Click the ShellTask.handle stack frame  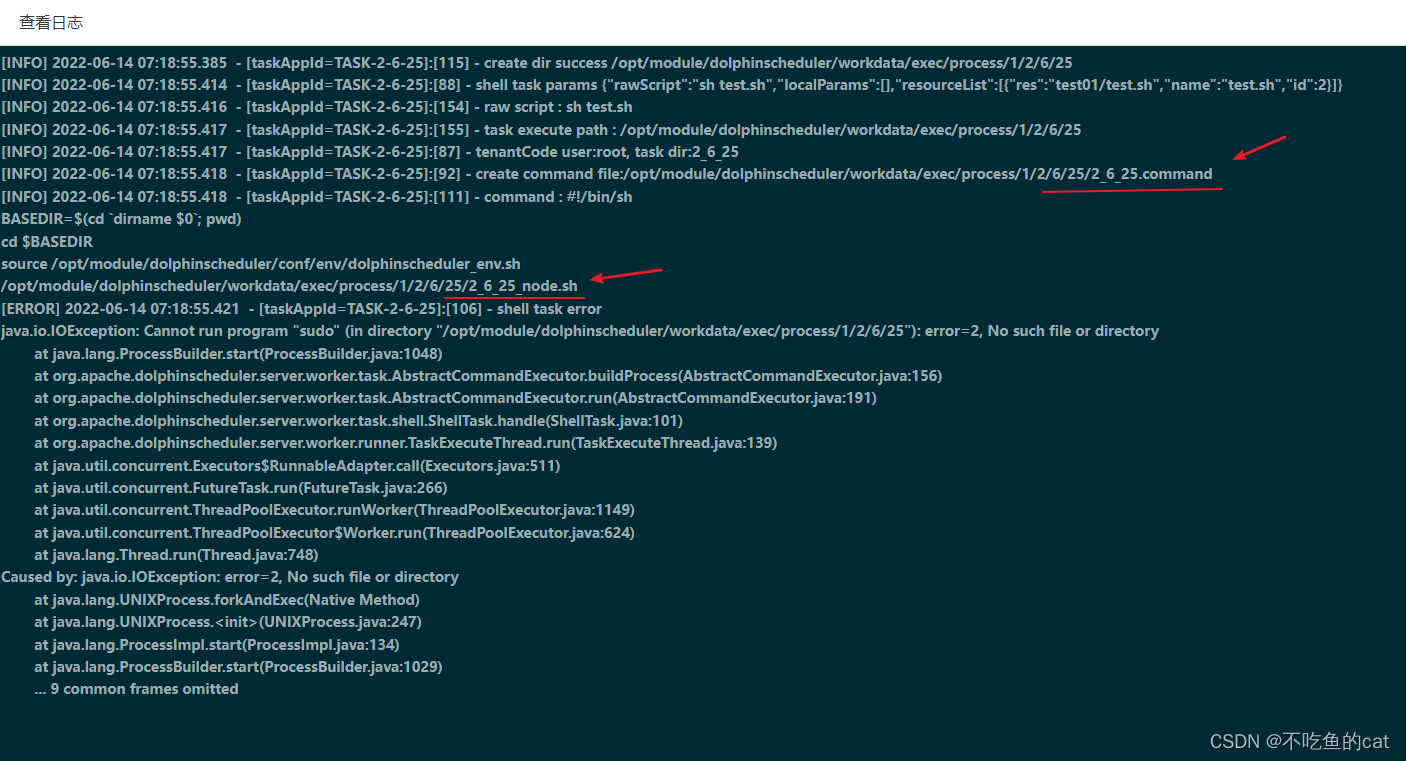click(358, 421)
